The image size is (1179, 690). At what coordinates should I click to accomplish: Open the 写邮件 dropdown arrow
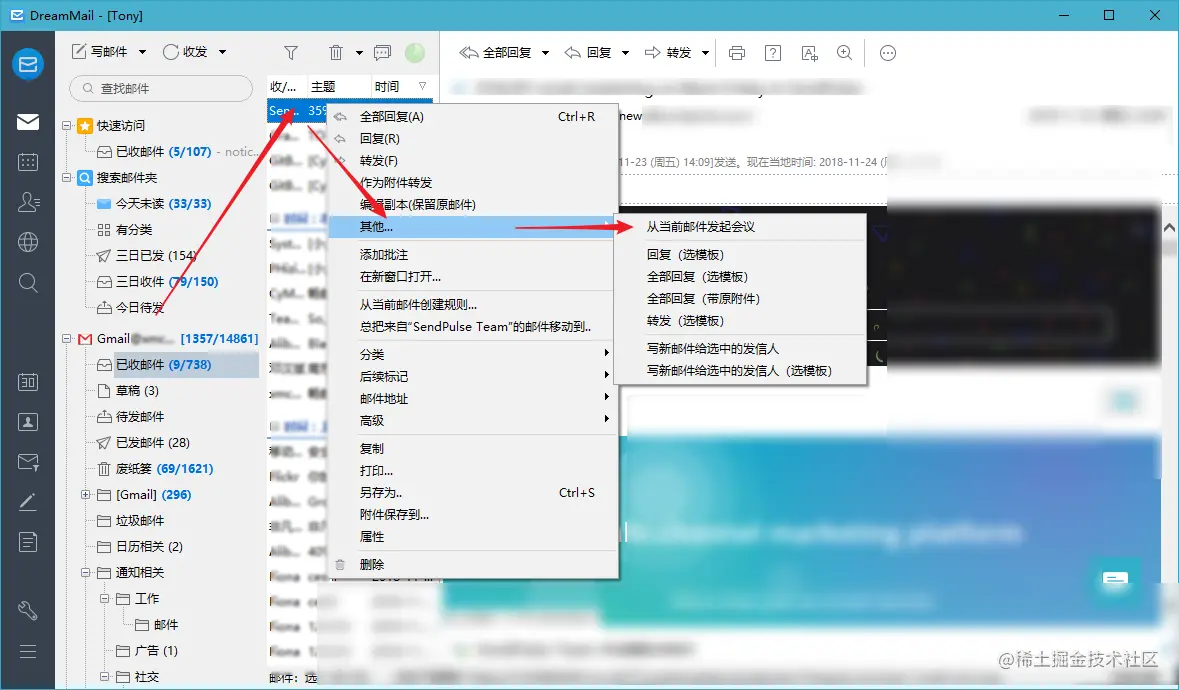pos(143,52)
